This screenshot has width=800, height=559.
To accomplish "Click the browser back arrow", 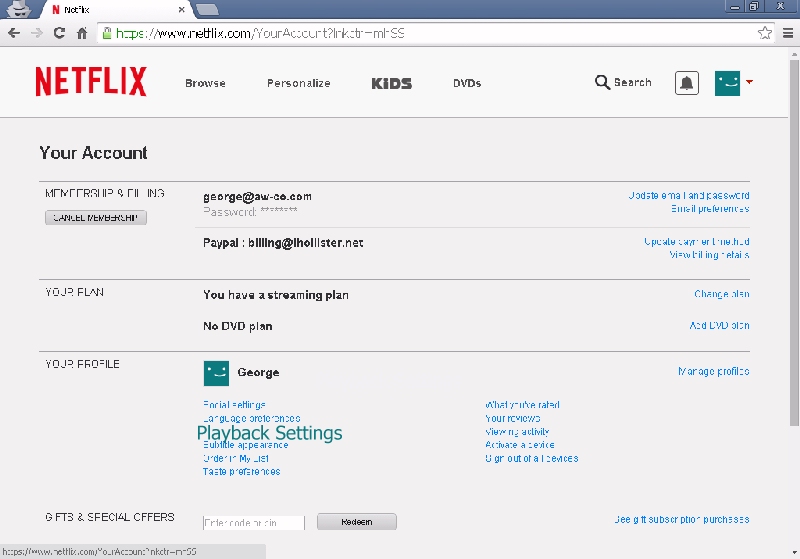I will pos(14,33).
